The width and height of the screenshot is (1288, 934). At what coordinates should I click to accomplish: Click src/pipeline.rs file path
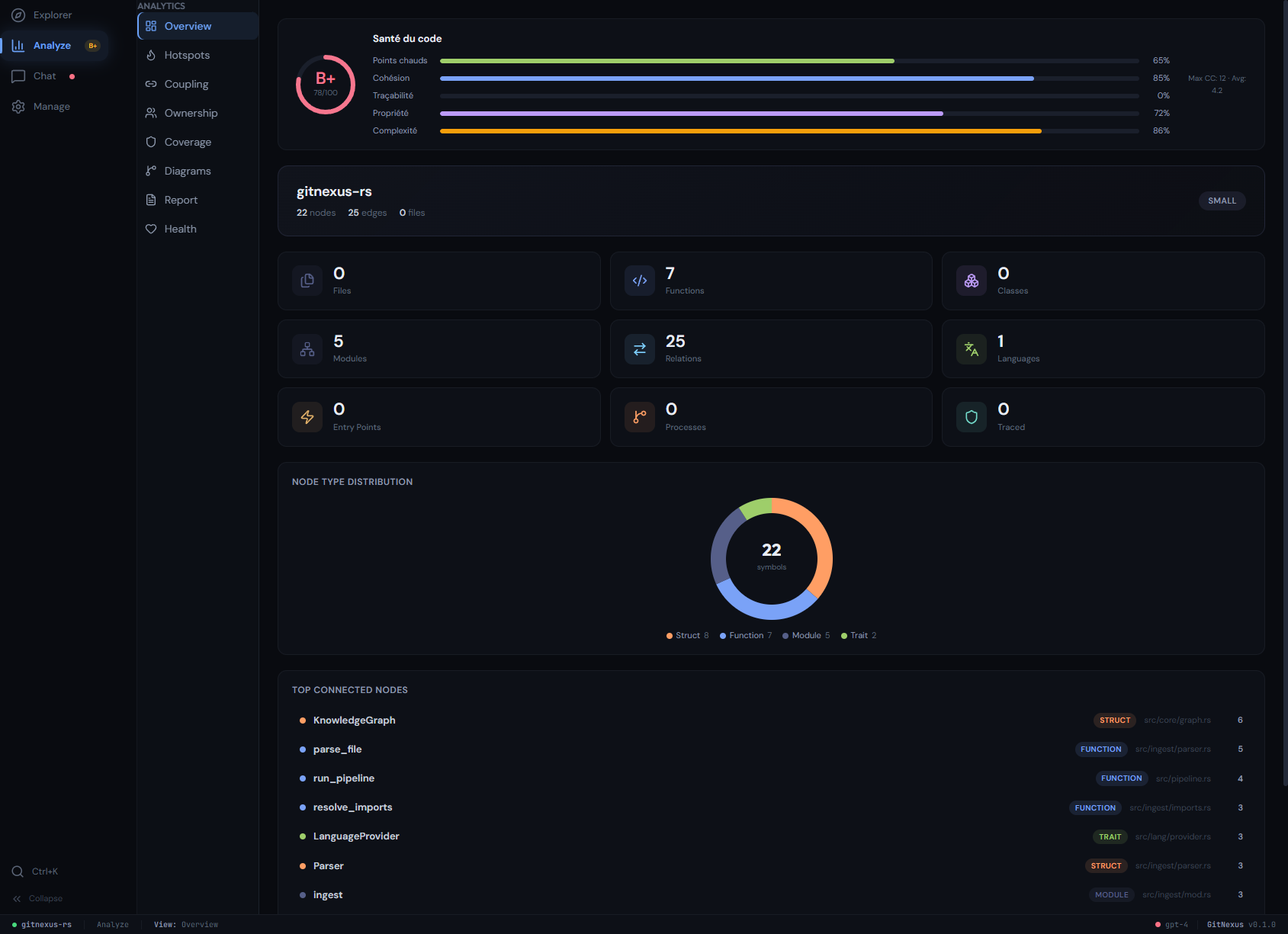(x=1184, y=778)
